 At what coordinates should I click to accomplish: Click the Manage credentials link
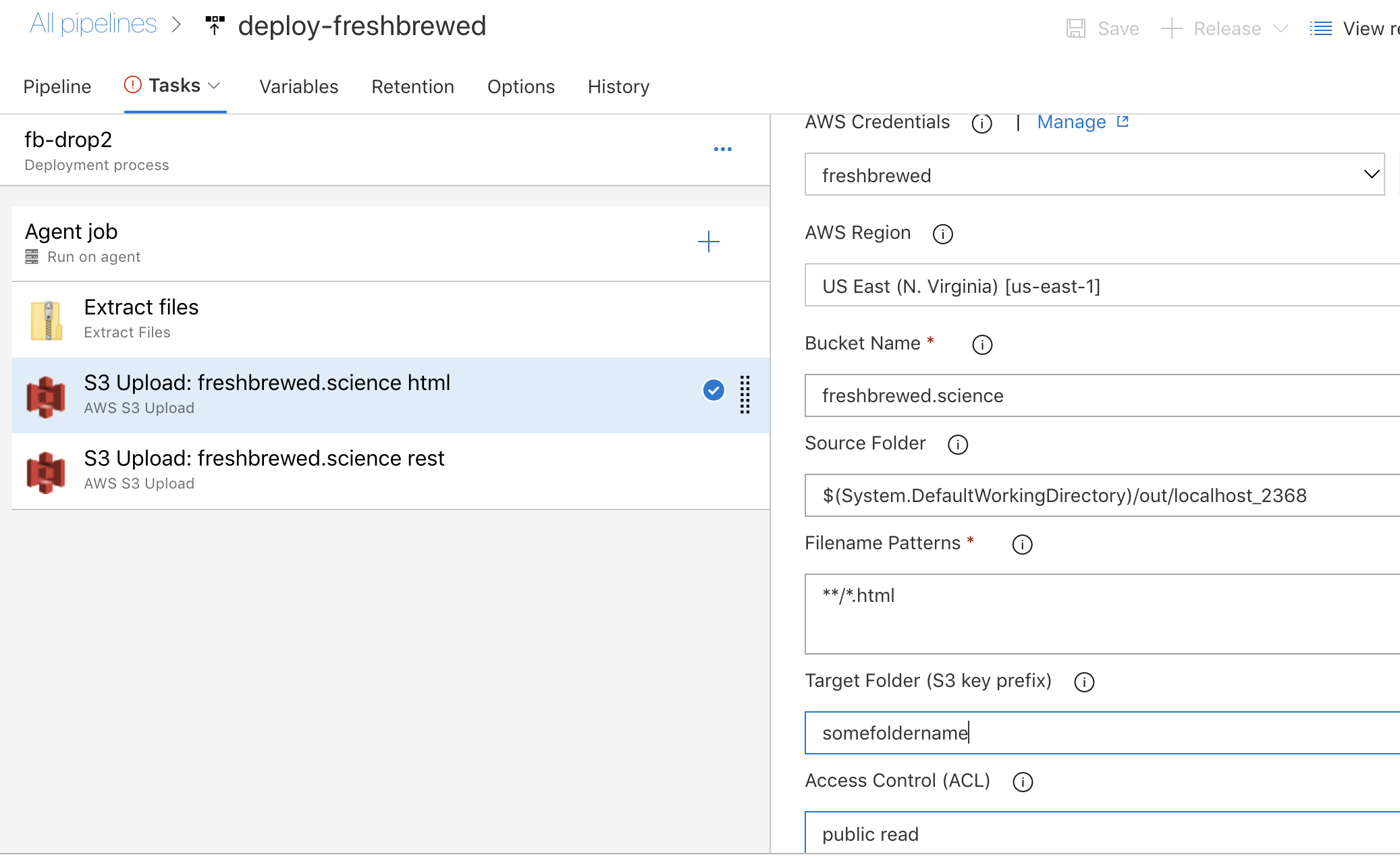(1071, 121)
